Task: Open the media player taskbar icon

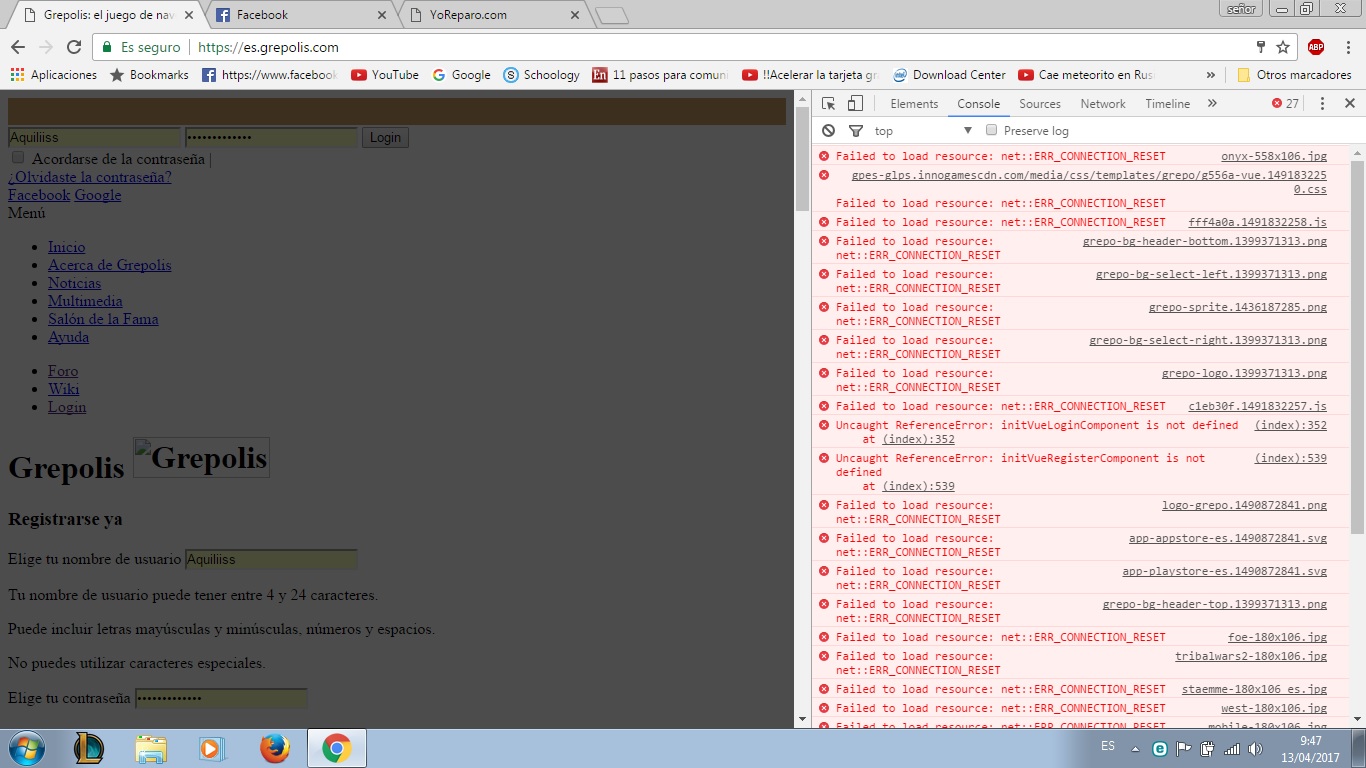Action: (212, 748)
